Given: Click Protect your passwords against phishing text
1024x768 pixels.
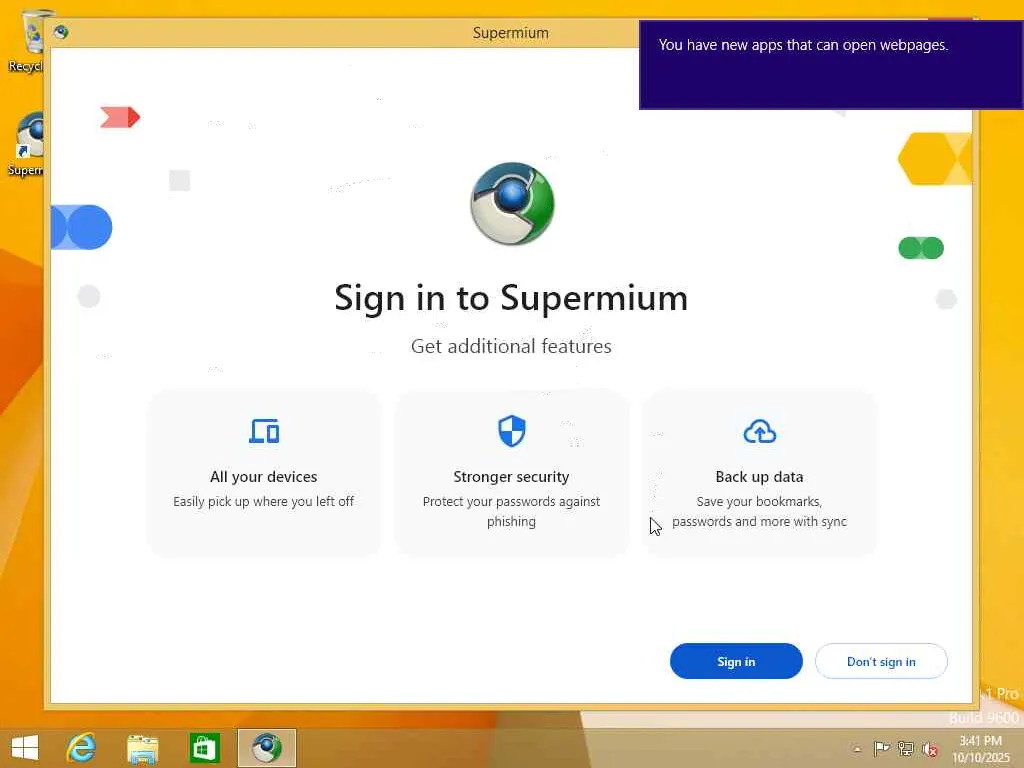Looking at the screenshot, I should (x=511, y=511).
